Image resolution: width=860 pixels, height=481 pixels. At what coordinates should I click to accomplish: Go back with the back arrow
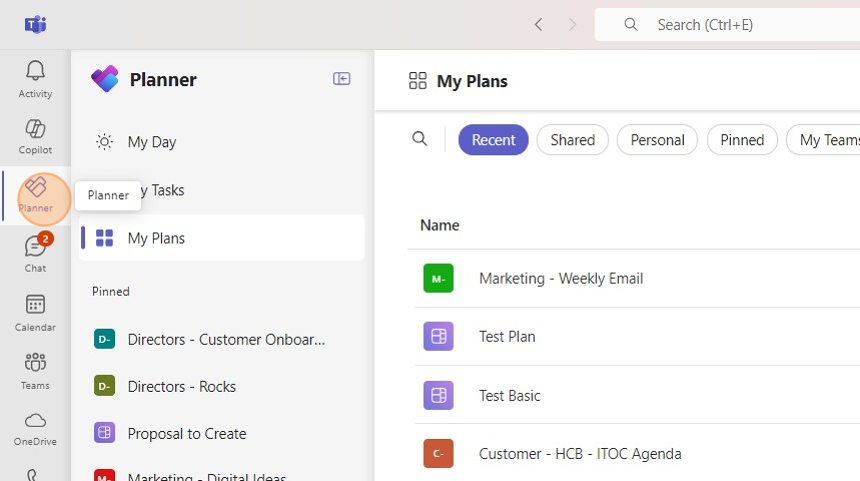pyautogui.click(x=539, y=24)
